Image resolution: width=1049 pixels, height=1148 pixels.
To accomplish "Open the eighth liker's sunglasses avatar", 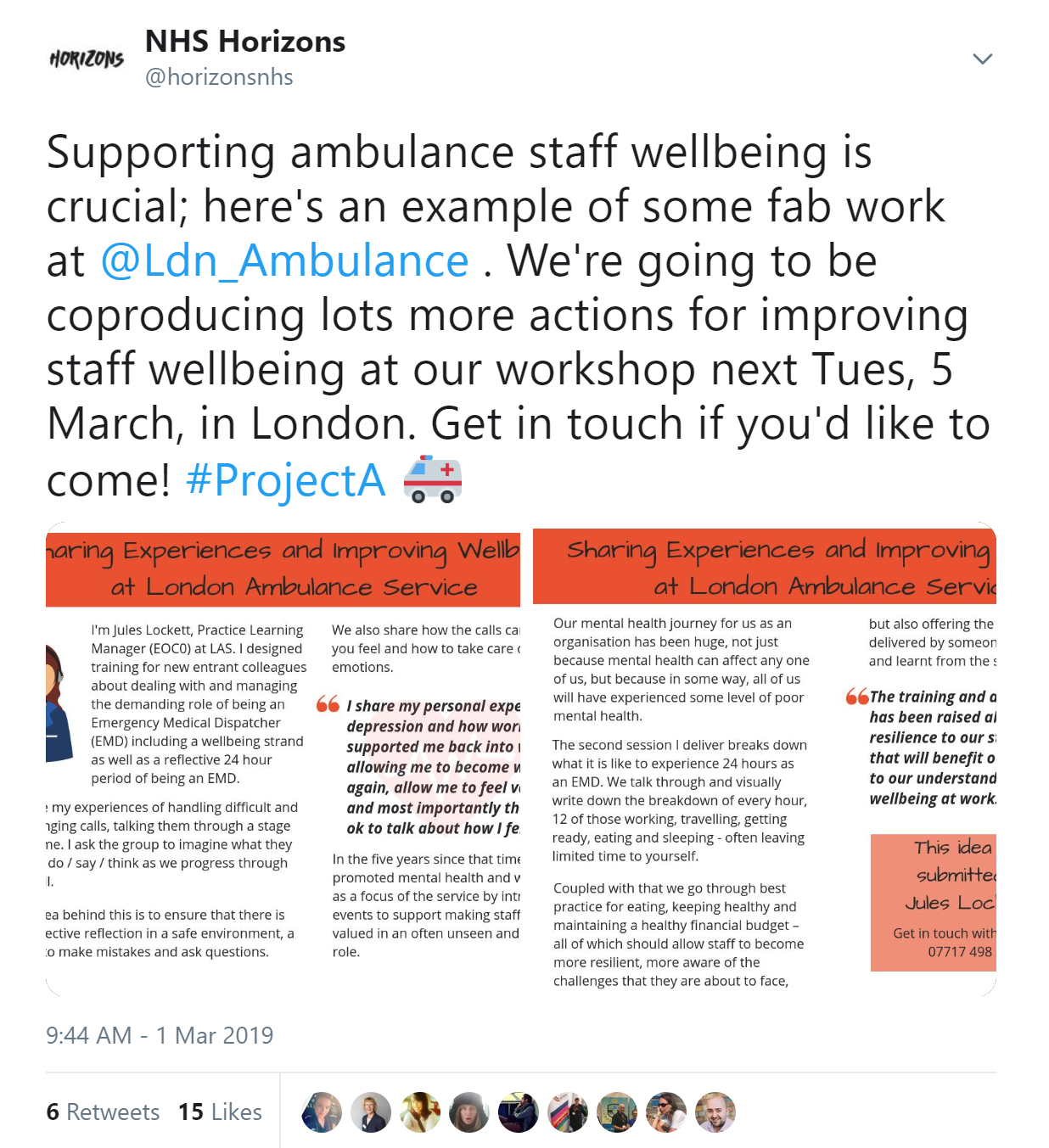I will coord(666,1112).
